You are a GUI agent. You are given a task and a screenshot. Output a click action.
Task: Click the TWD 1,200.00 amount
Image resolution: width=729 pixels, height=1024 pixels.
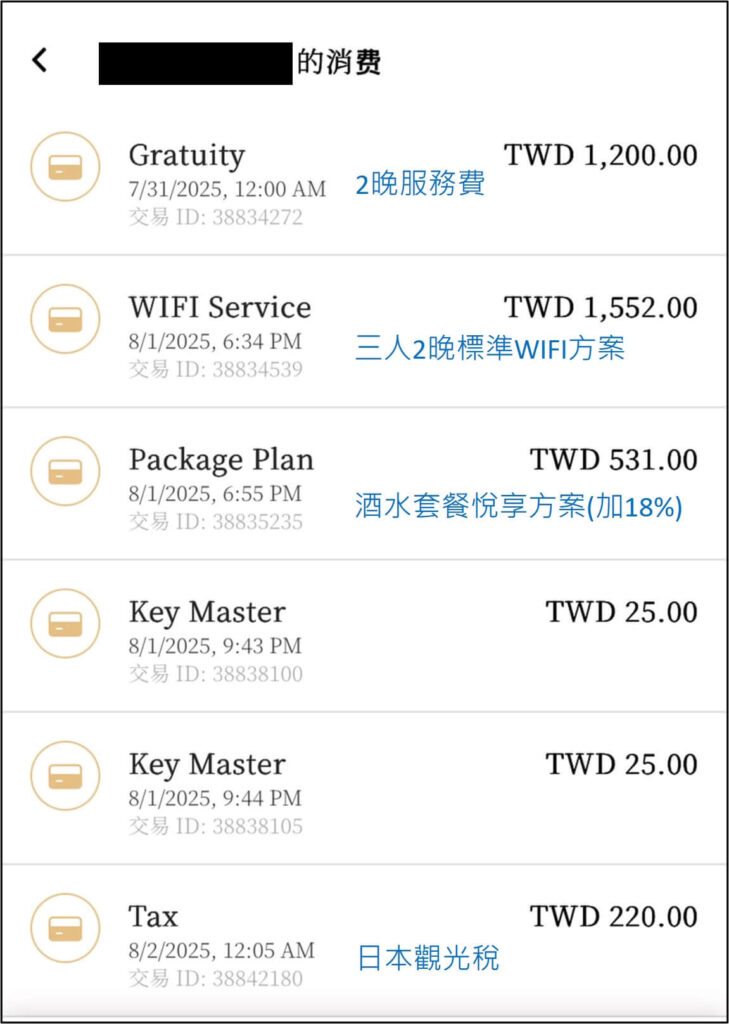(600, 156)
